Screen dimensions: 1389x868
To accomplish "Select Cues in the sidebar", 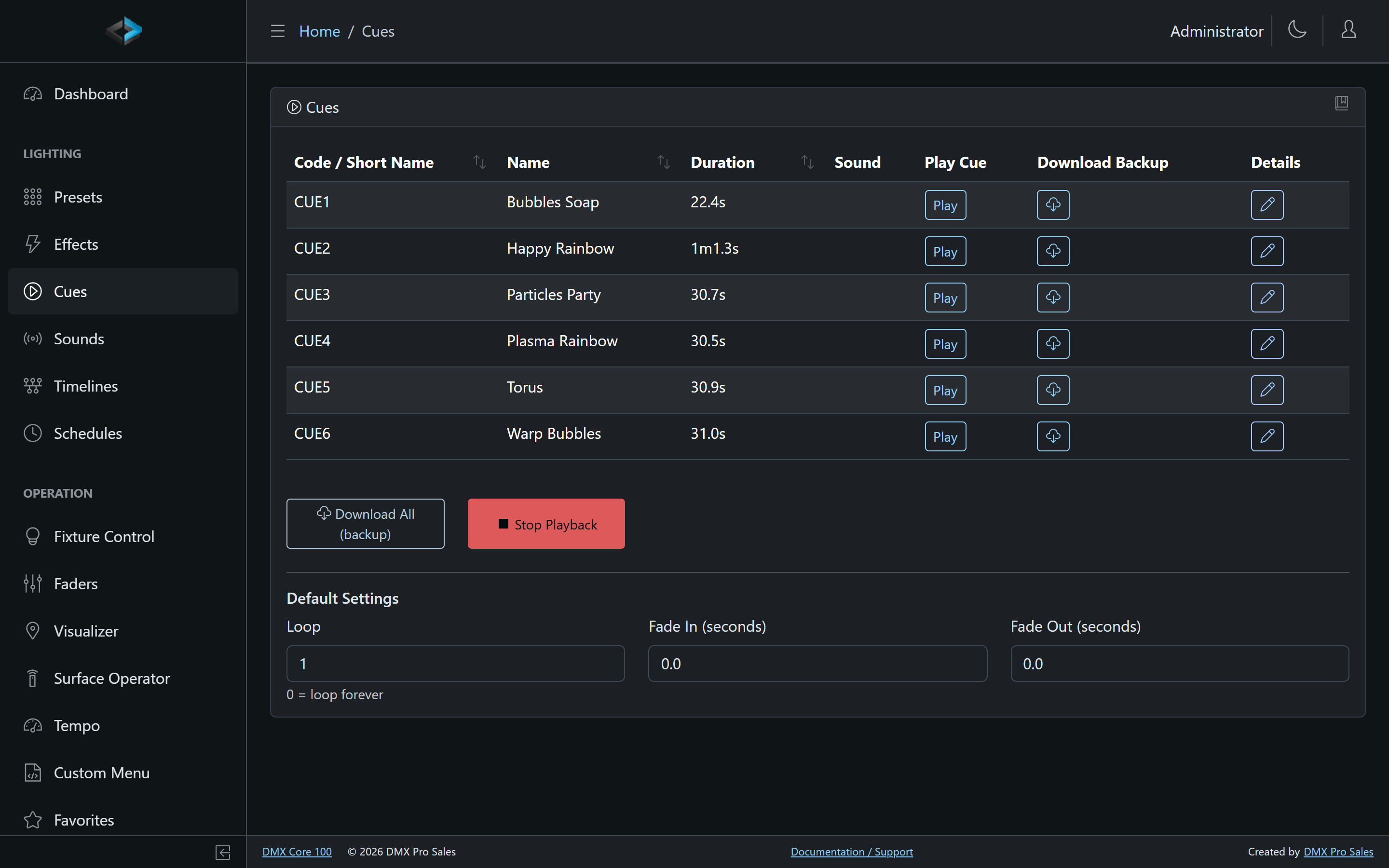I will [x=123, y=292].
